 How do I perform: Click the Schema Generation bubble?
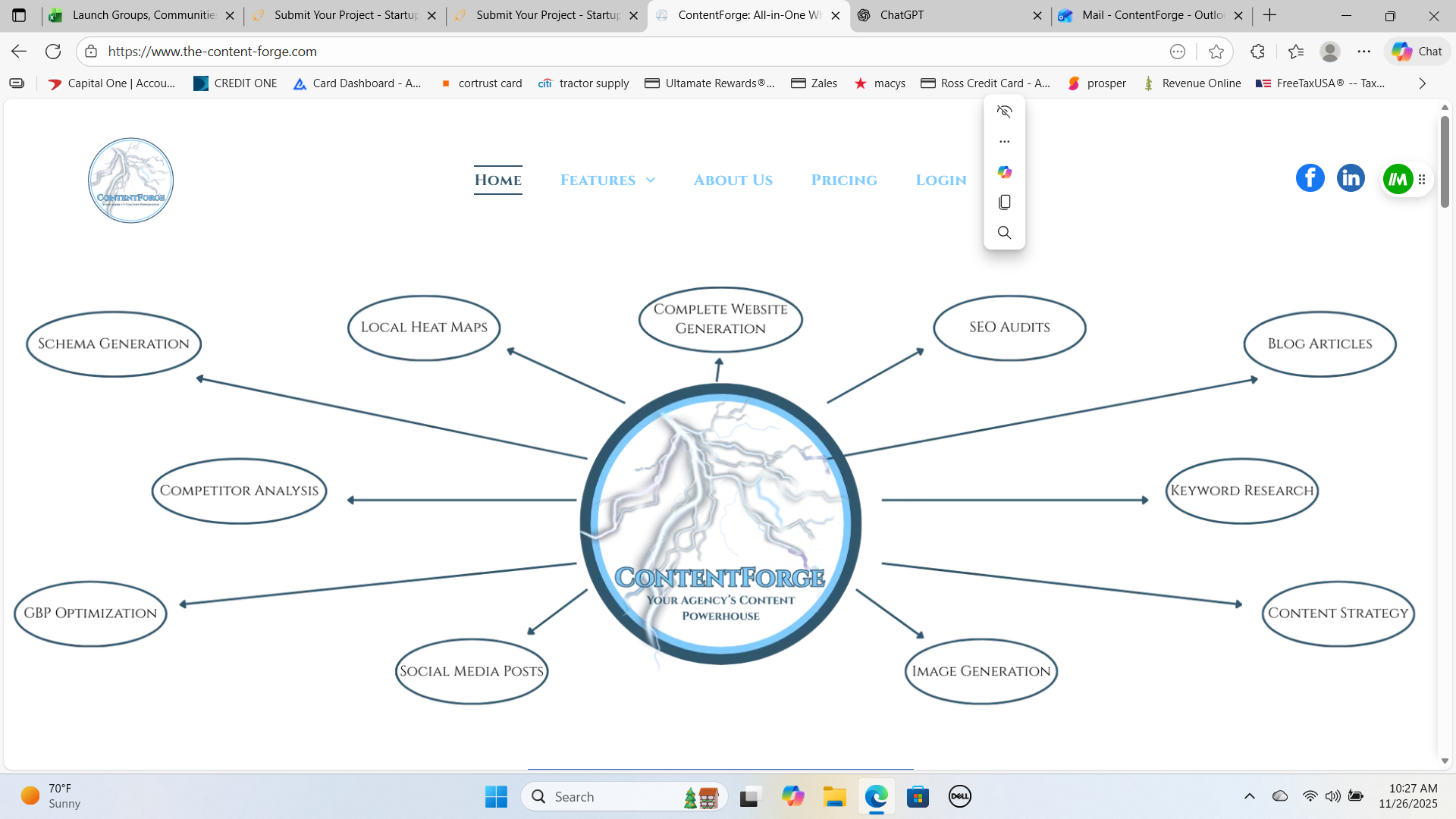click(x=114, y=344)
